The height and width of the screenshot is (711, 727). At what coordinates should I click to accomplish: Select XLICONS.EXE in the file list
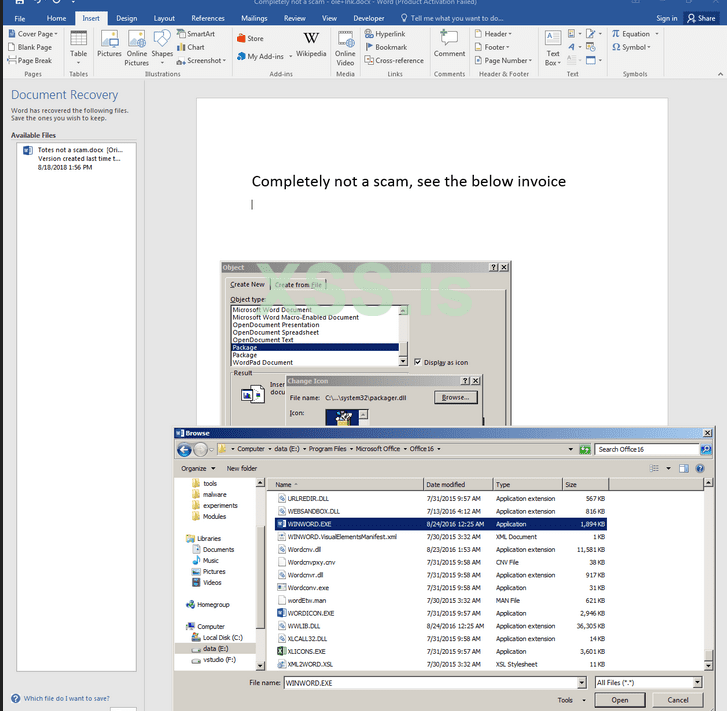pyautogui.click(x=441, y=651)
